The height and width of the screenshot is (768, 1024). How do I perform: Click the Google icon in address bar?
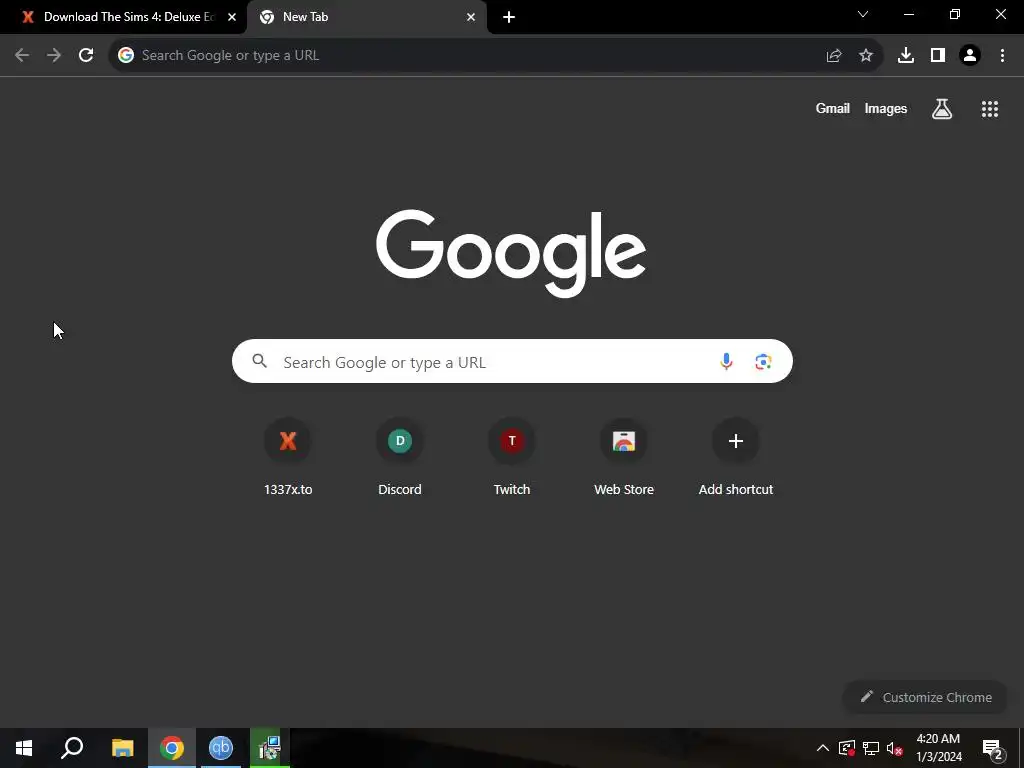126,56
